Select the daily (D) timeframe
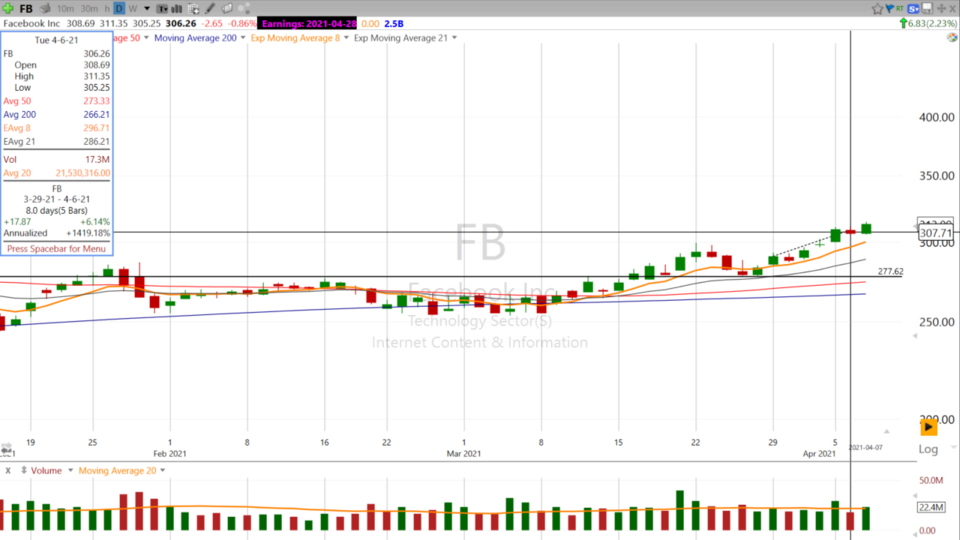The height and width of the screenshot is (540, 960). coord(119,9)
